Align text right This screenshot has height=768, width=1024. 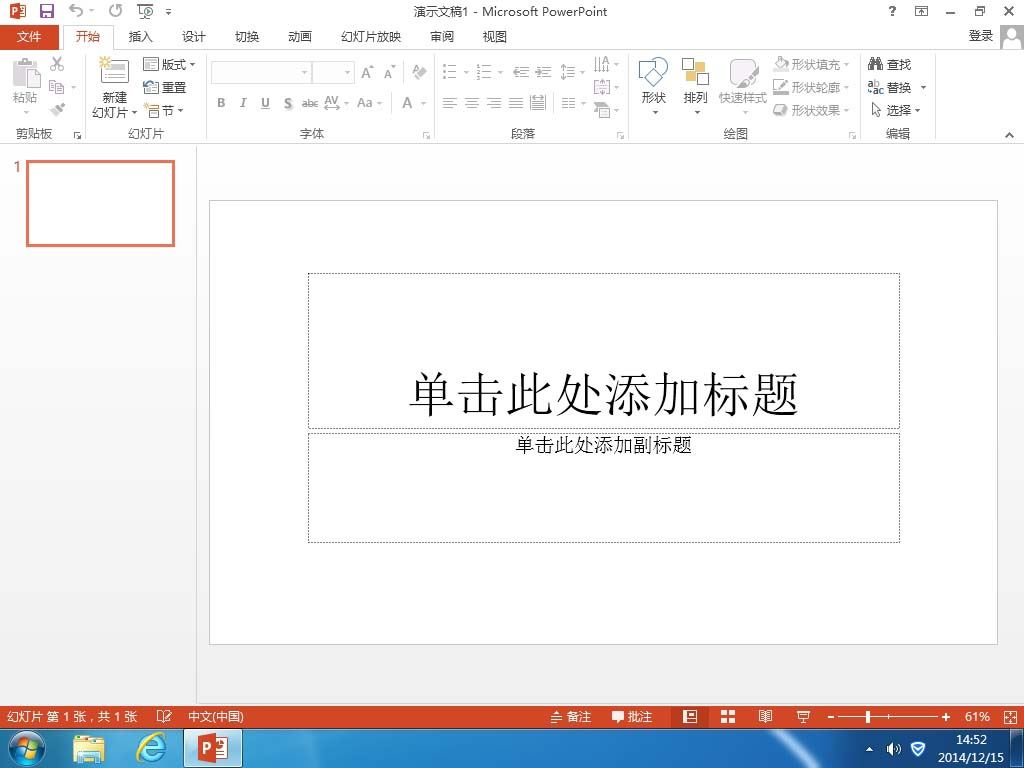494,103
